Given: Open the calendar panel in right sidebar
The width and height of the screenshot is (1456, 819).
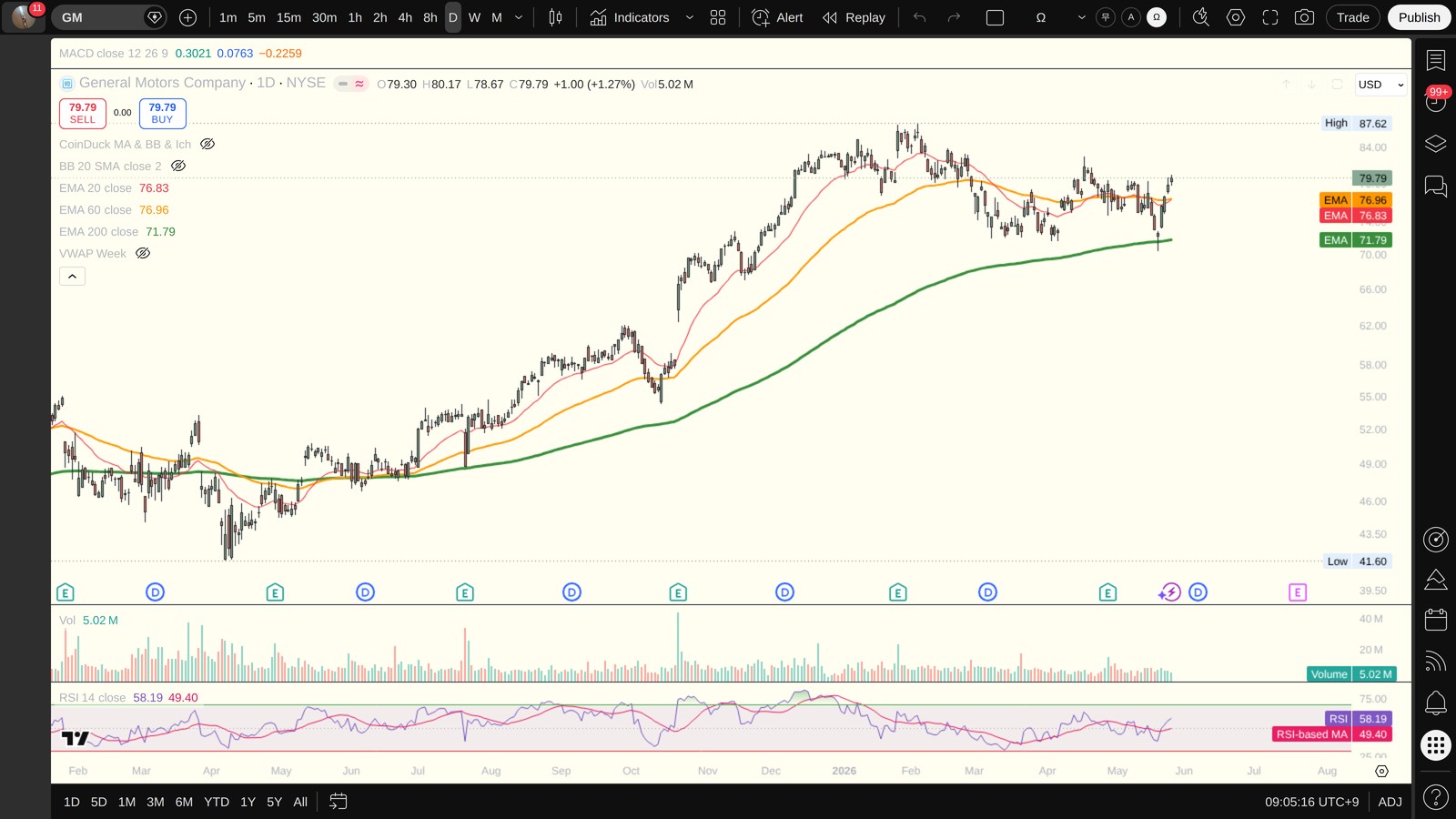Looking at the screenshot, I should [1436, 620].
